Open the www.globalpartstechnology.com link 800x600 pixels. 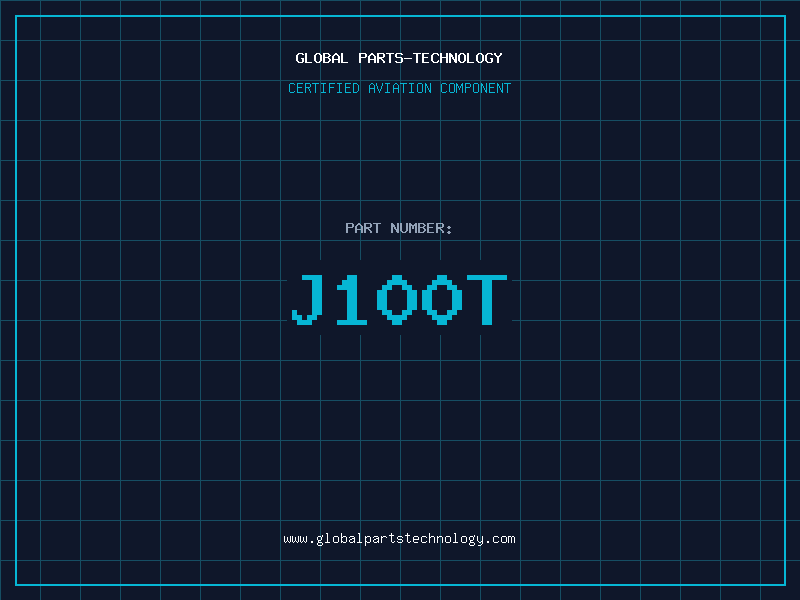[x=399, y=538]
